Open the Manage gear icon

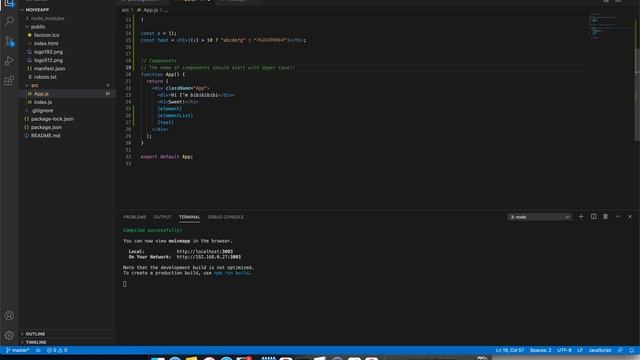coord(9,335)
